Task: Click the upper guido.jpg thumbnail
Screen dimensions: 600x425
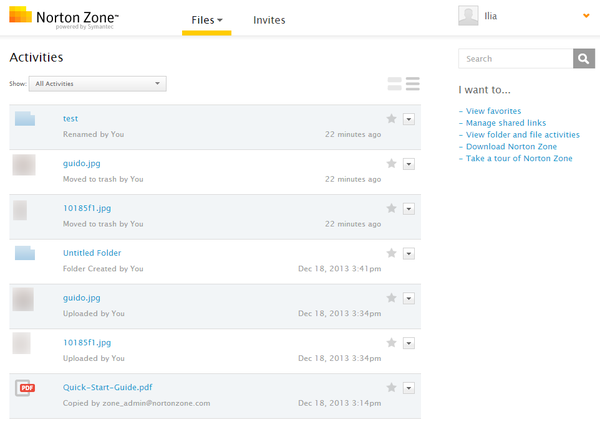Action: (25, 165)
